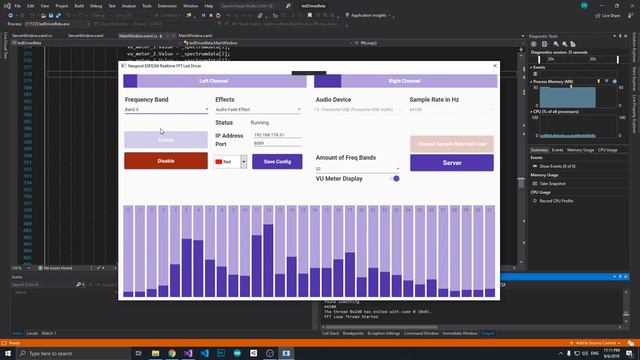Screen dimensions: 640x360
Task: Open the purple Visual Studio taskbar icon
Action: tap(188, 353)
